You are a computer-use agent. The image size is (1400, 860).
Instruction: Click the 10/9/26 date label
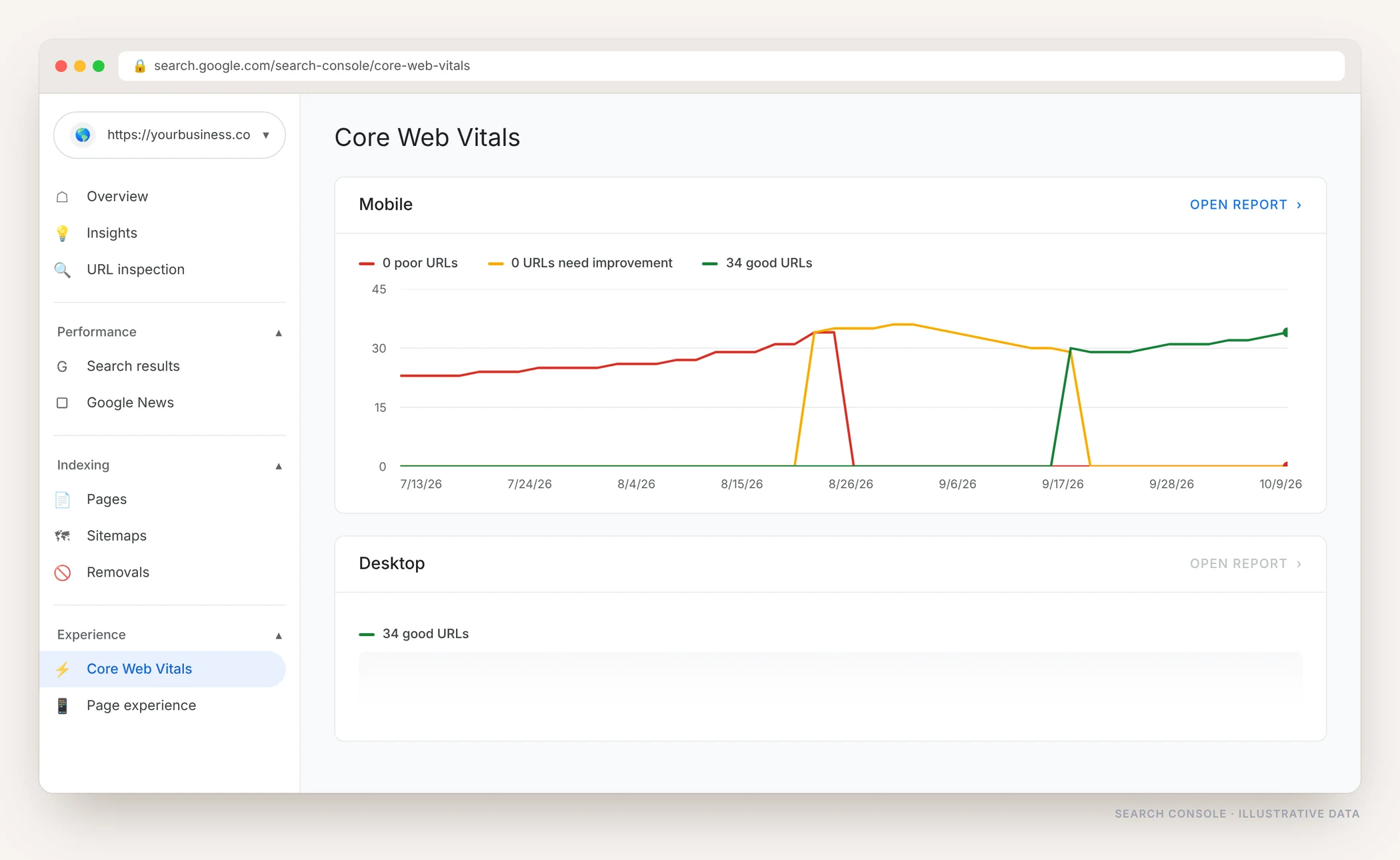coord(1281,484)
